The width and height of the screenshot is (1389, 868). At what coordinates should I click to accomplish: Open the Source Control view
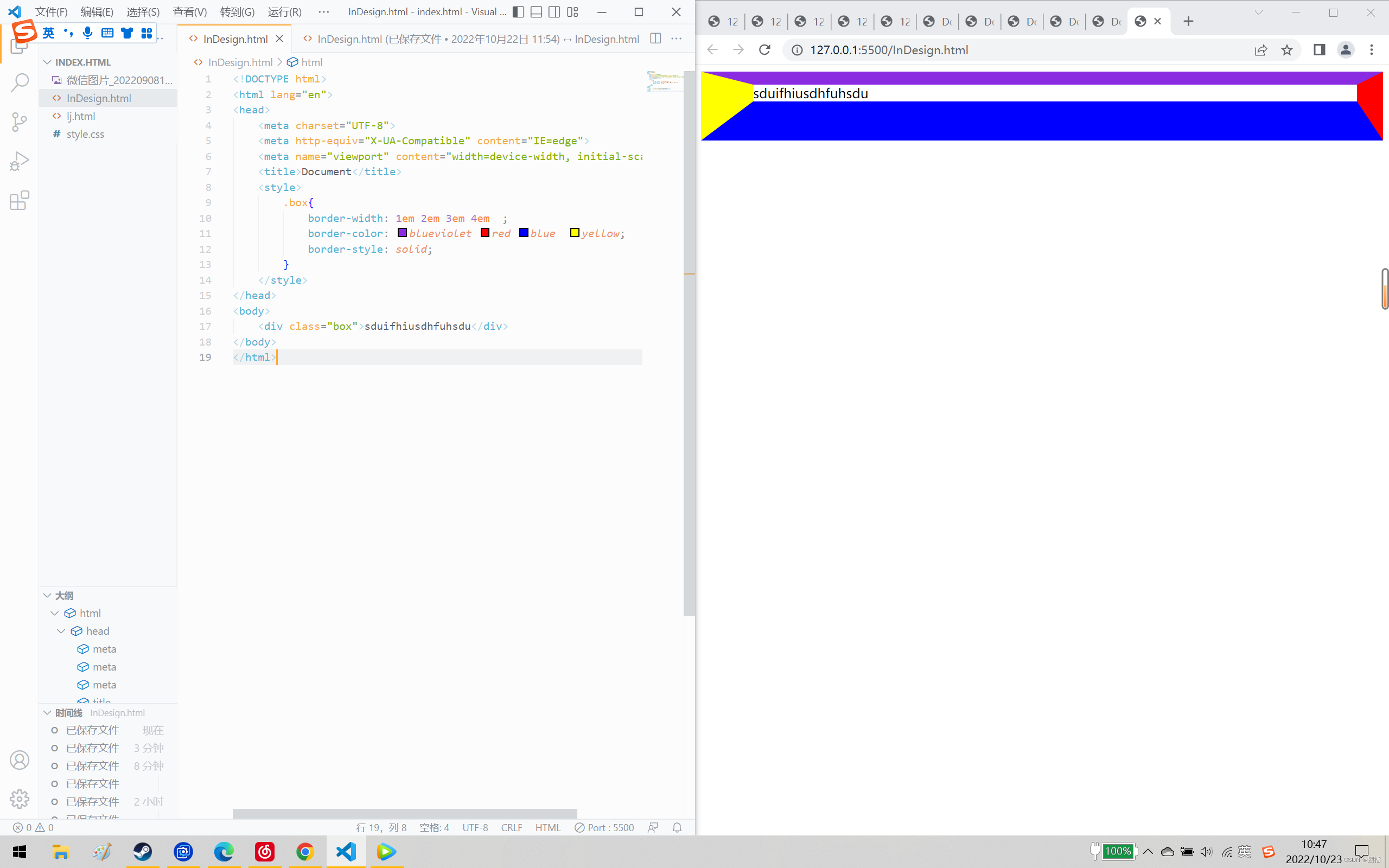coord(20,122)
